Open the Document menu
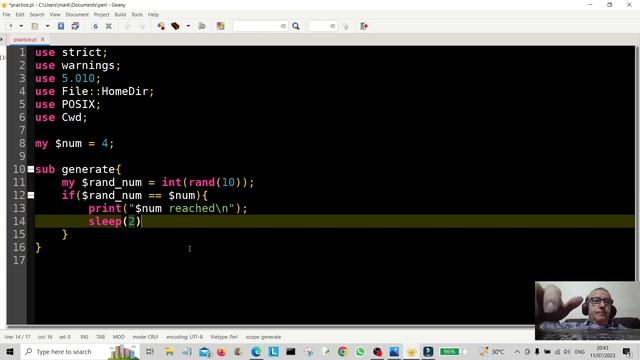640x360 pixels. 77,14
